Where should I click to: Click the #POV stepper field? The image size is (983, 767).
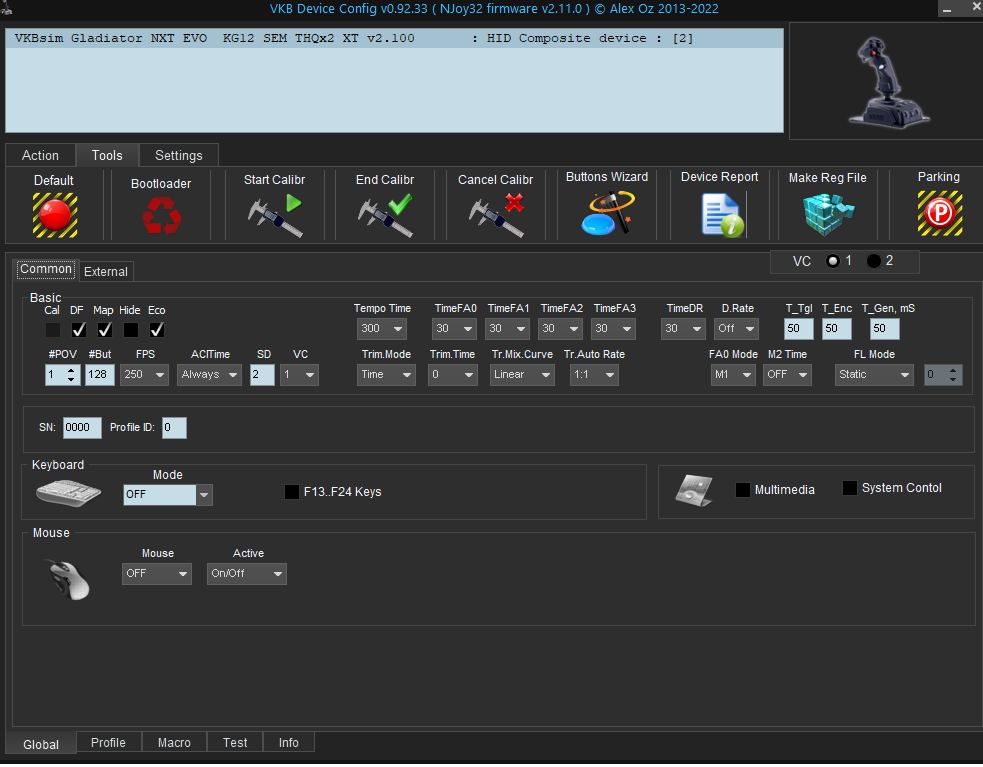[63, 374]
